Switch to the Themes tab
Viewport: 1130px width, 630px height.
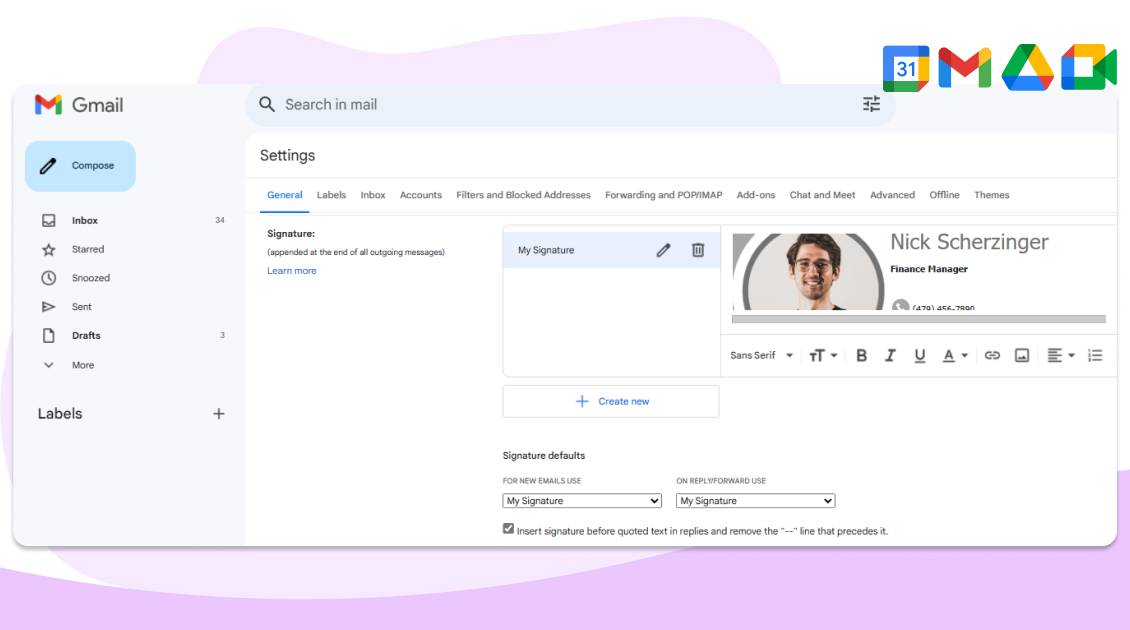click(x=992, y=195)
